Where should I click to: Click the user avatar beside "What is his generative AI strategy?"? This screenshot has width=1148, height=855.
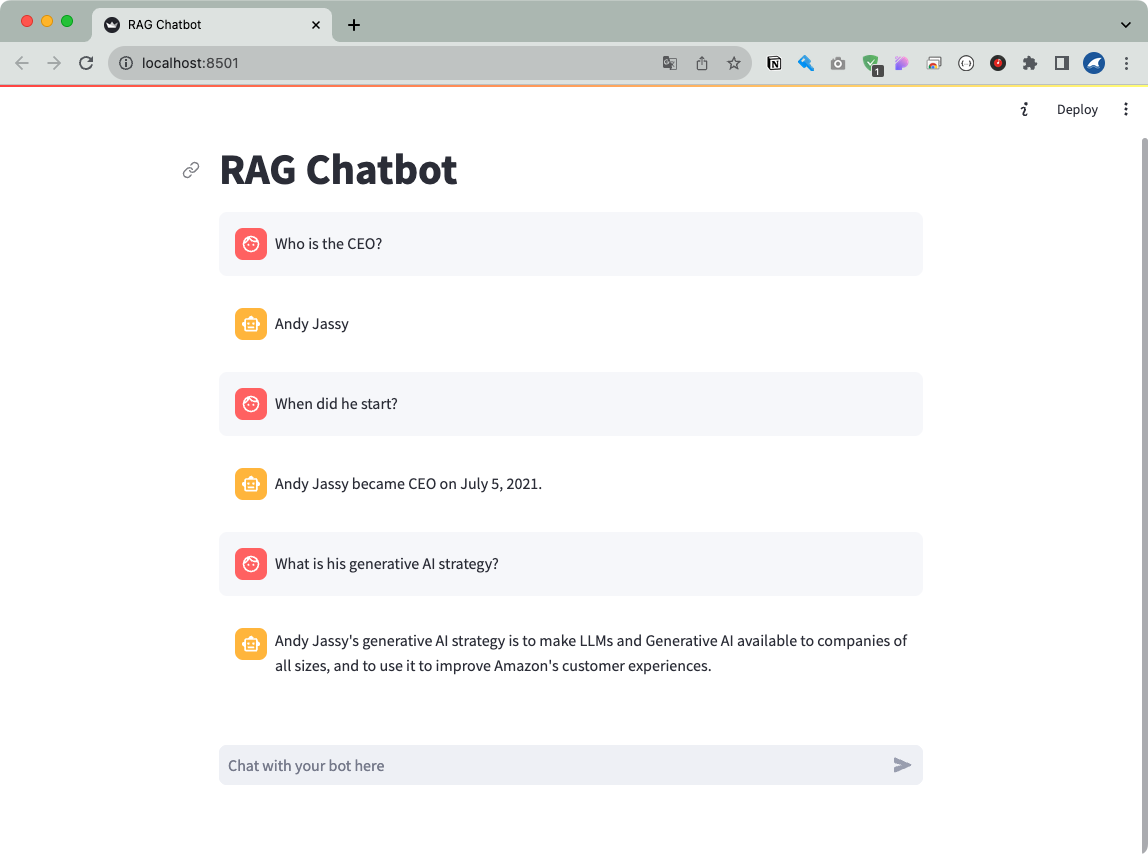pos(250,564)
